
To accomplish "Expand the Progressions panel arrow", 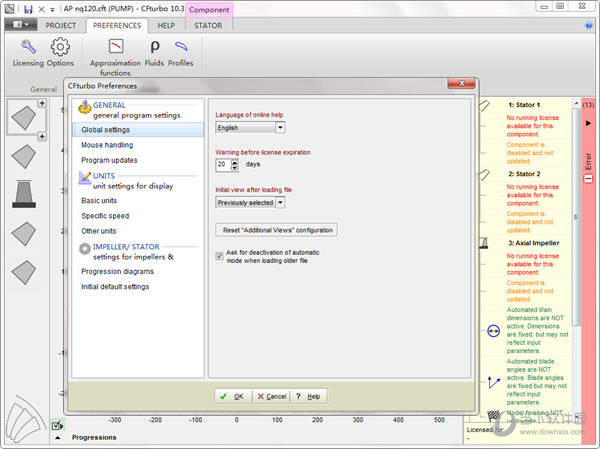I will tap(57, 438).
